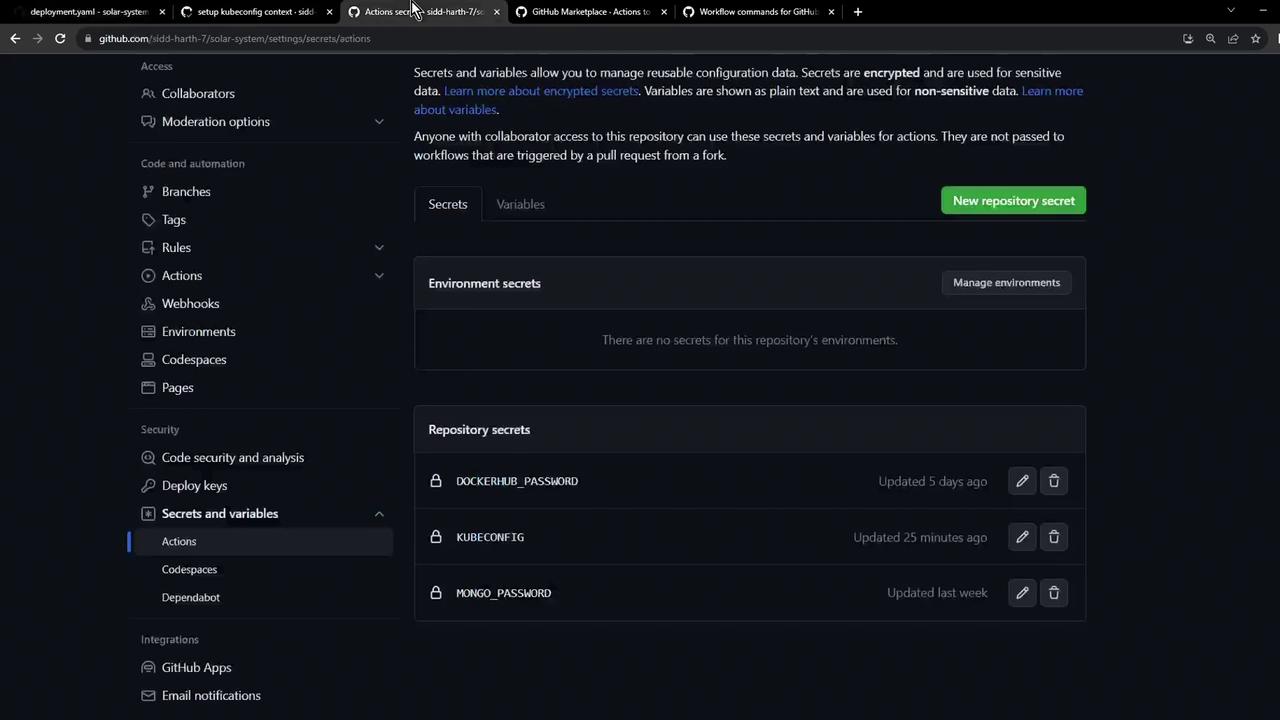
Task: Edit the MONGO_PASSWORD secret with pencil icon
Action: (x=1022, y=593)
